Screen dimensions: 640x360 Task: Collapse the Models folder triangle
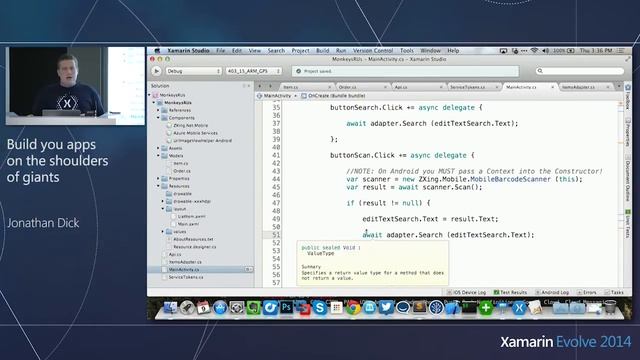[158, 156]
